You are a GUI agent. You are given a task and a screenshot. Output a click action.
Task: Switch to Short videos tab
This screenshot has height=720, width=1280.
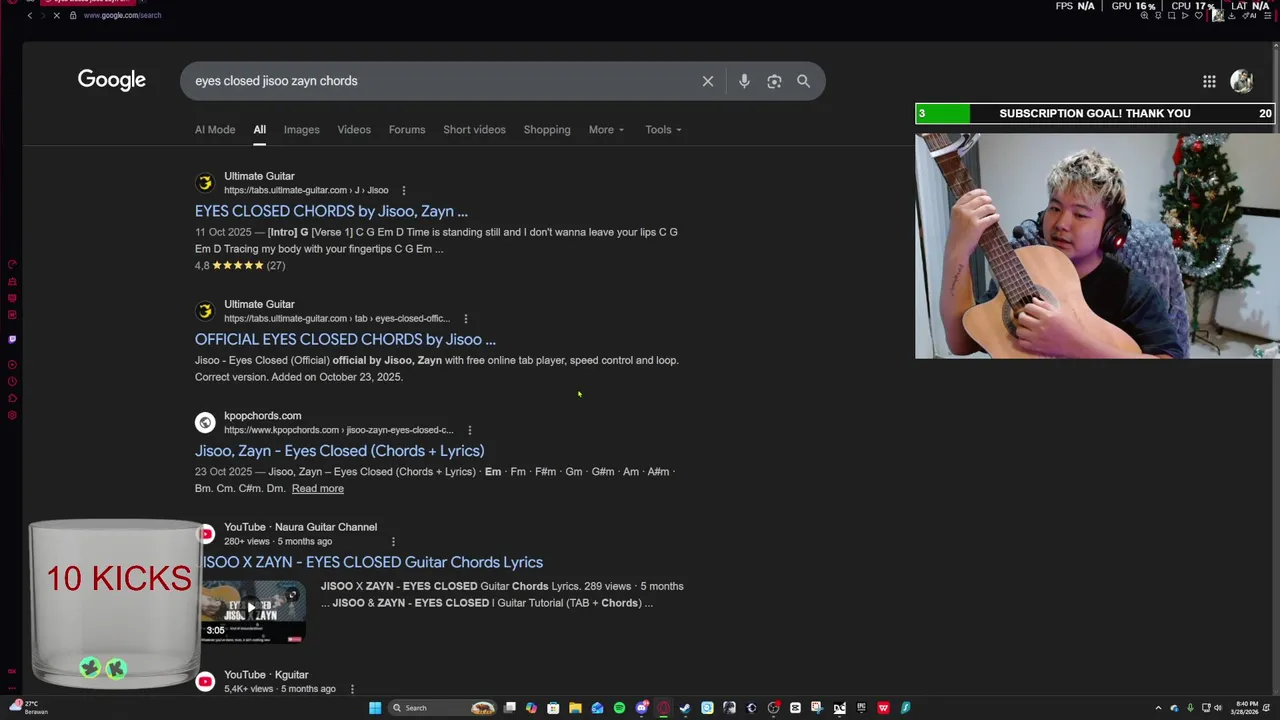coord(474,130)
